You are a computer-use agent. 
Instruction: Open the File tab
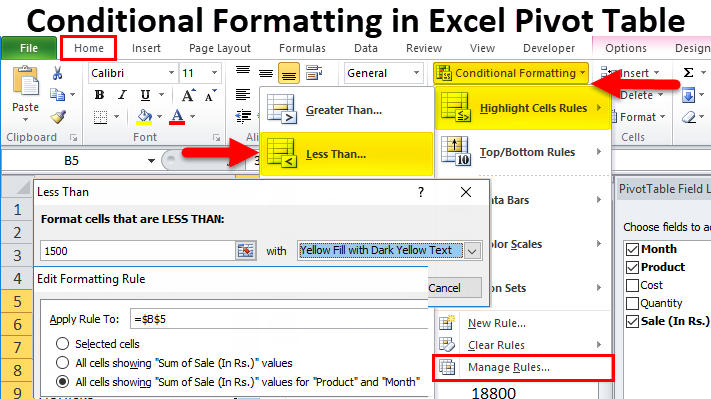pos(29,48)
